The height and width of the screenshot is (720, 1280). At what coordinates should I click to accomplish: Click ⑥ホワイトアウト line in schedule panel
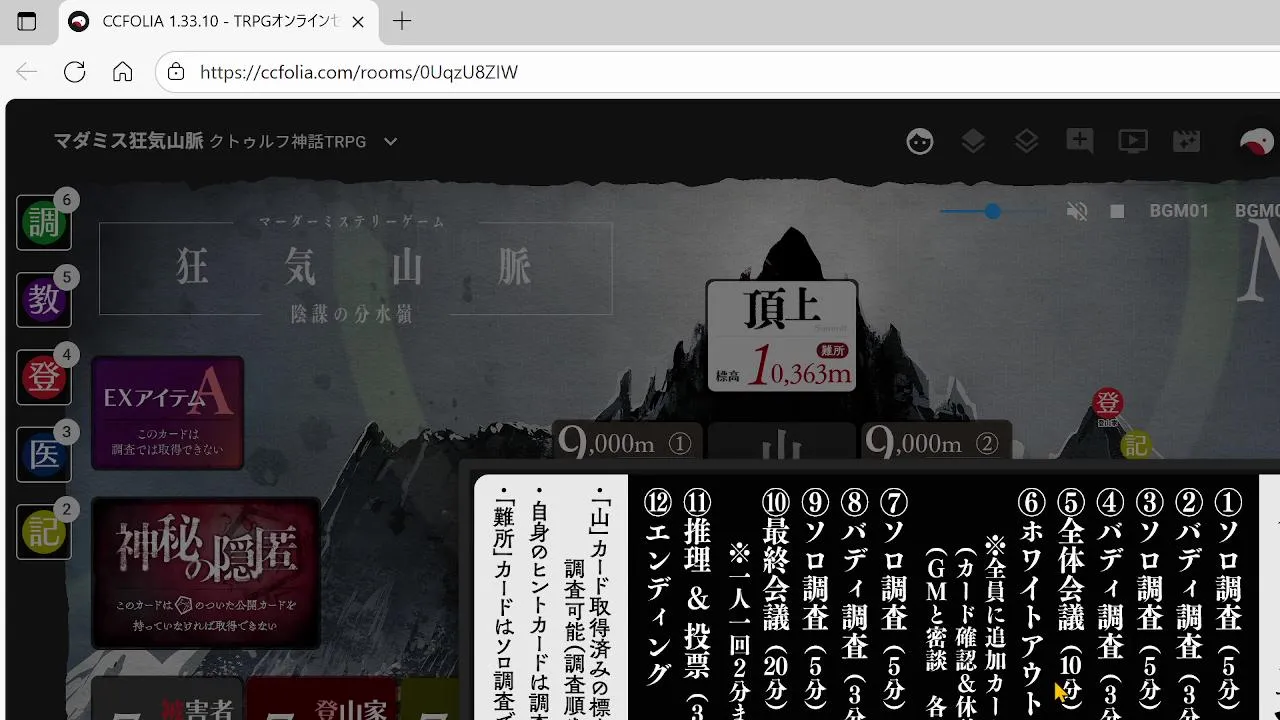pos(1032,603)
